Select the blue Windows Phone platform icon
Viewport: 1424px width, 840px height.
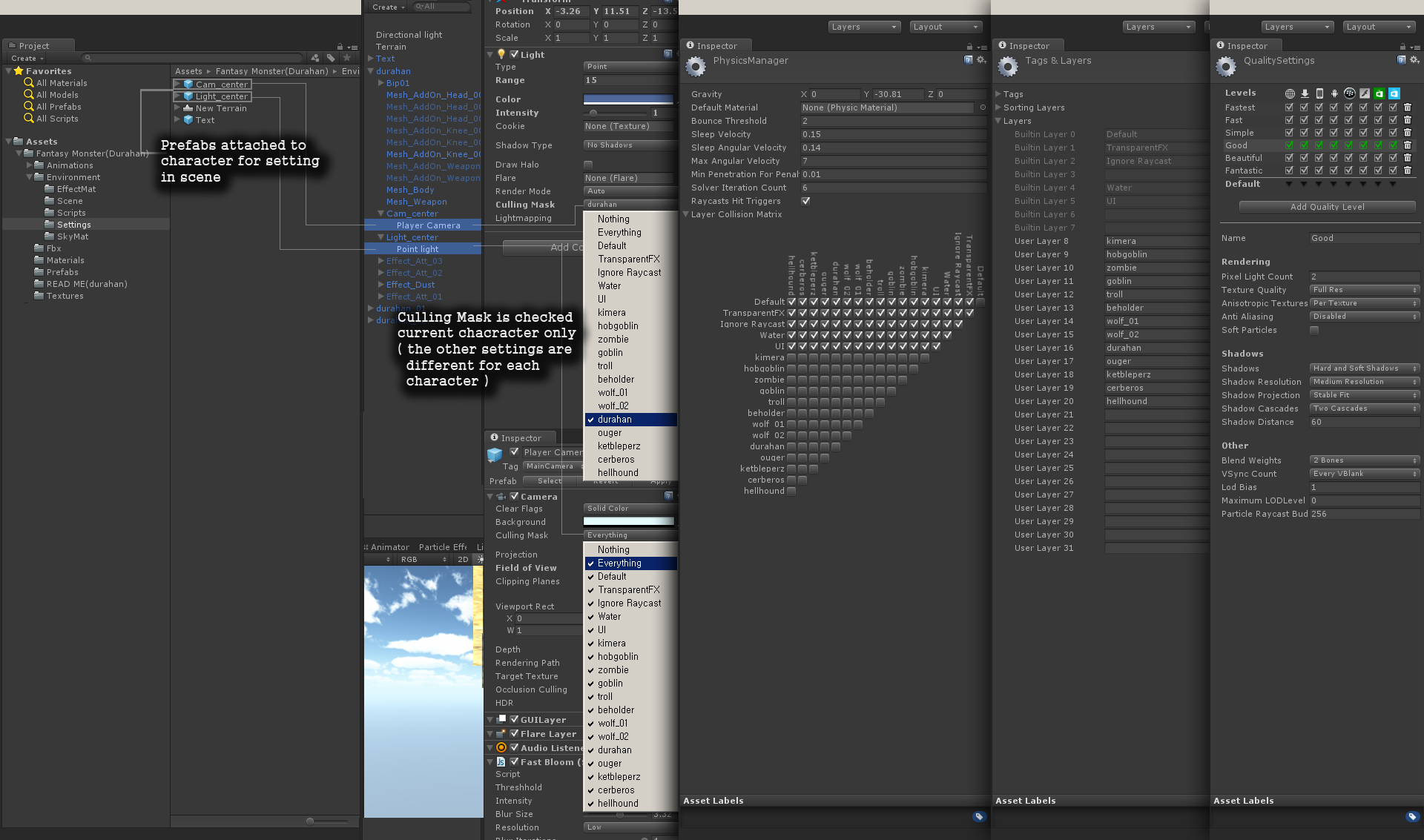point(1394,93)
